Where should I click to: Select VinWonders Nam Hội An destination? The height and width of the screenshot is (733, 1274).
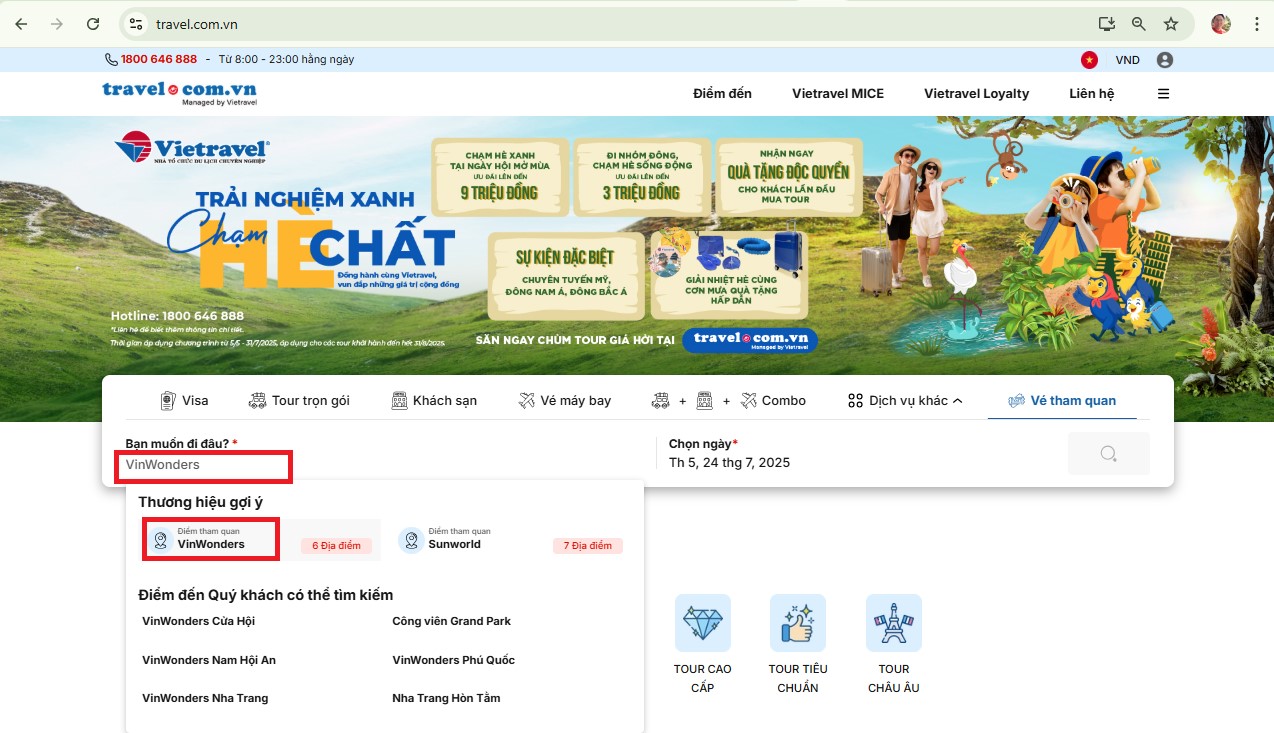tap(209, 660)
